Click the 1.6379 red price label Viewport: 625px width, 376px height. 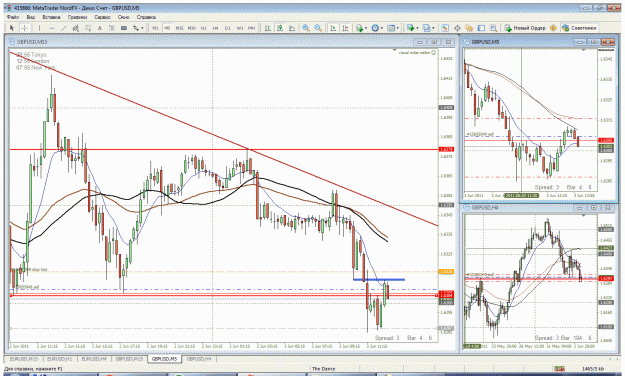click(x=446, y=149)
